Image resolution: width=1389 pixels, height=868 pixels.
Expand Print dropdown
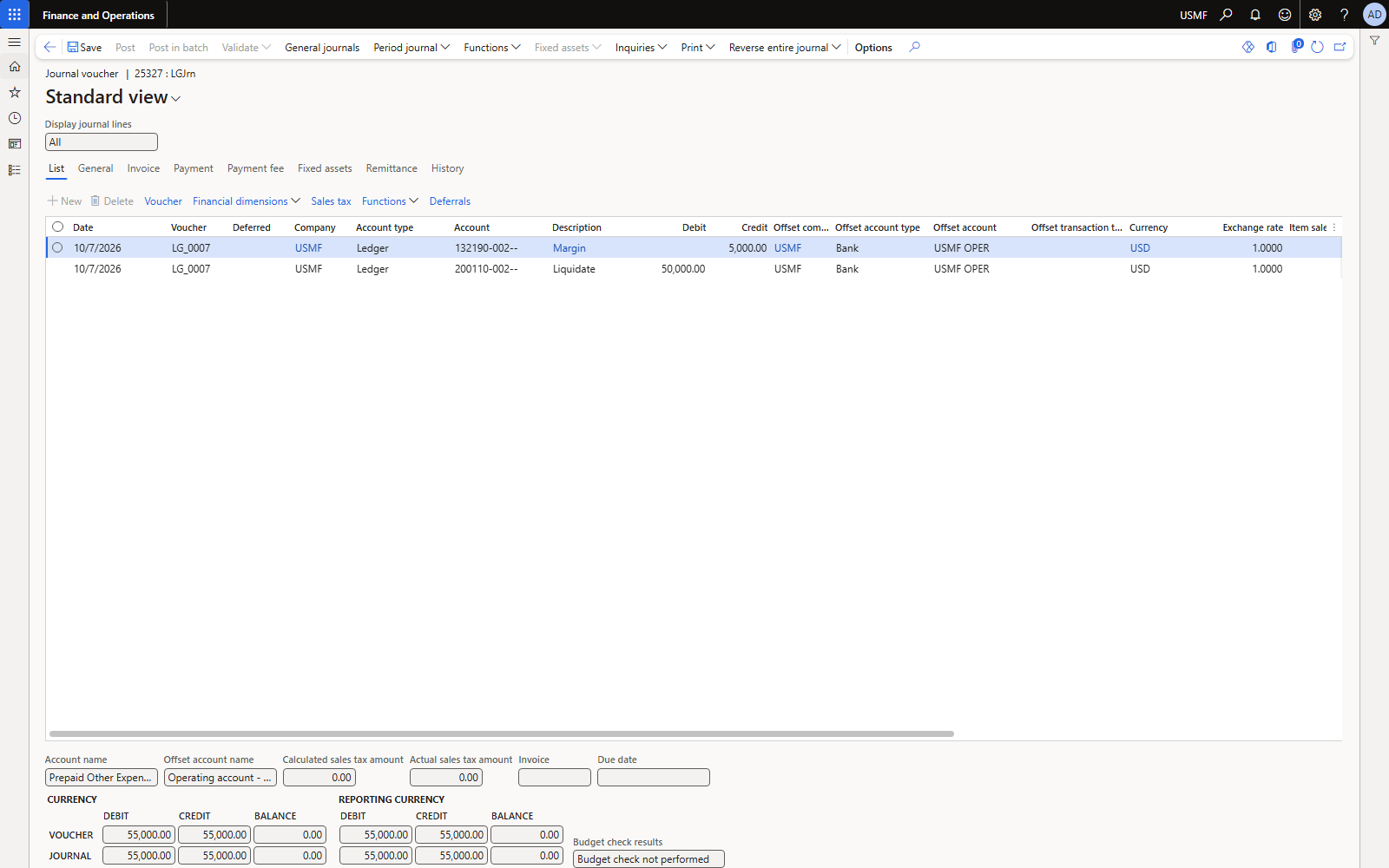(697, 48)
